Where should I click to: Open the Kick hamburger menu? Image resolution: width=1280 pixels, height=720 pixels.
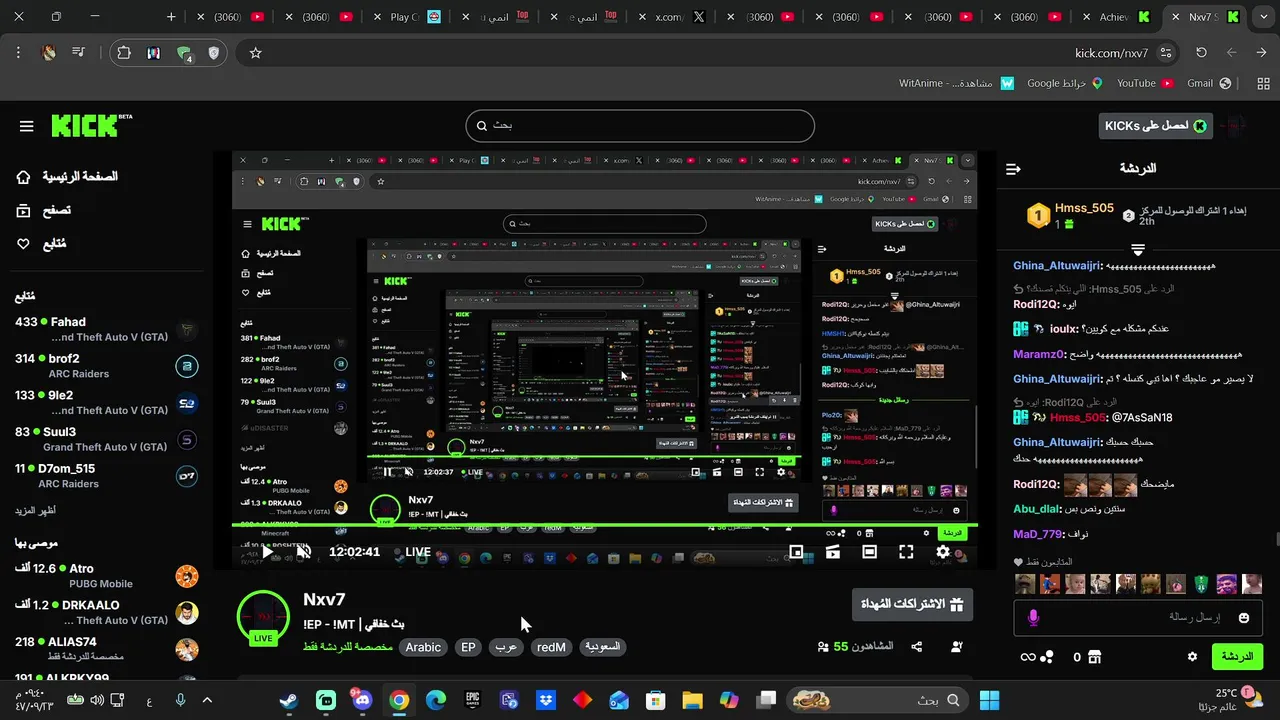pos(27,126)
